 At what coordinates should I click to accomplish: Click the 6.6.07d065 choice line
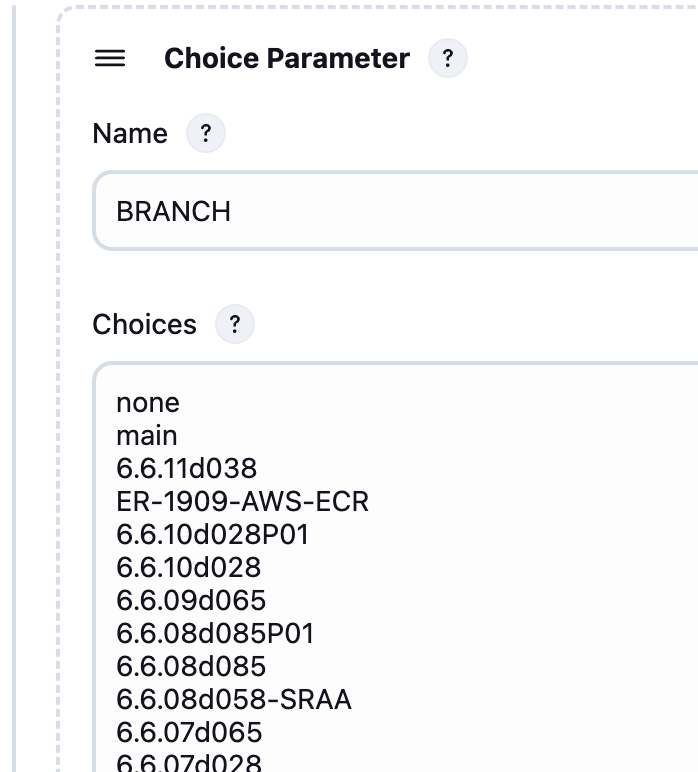coord(189,733)
